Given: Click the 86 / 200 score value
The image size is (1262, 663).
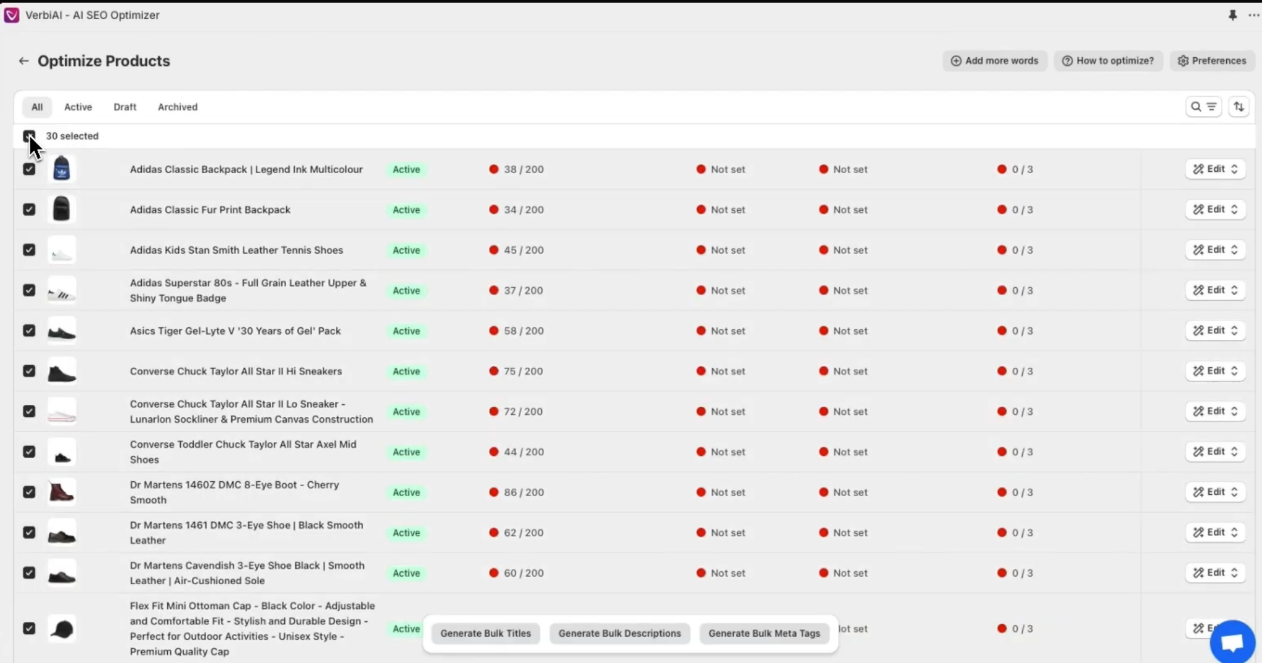Looking at the screenshot, I should [x=524, y=492].
